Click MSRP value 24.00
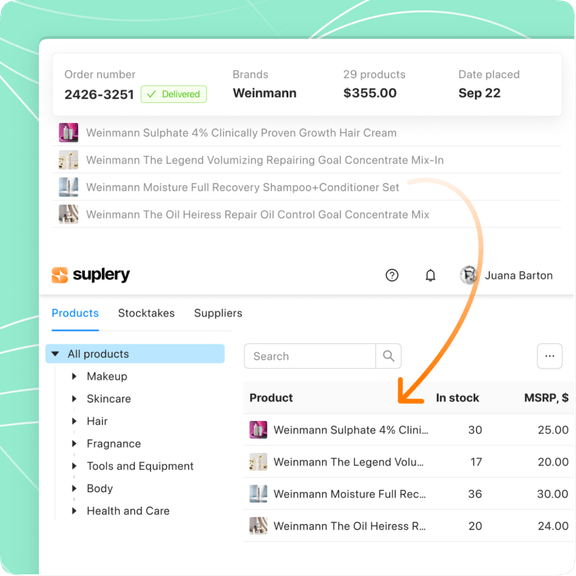Screen dimensions: 576x576 [x=553, y=526]
